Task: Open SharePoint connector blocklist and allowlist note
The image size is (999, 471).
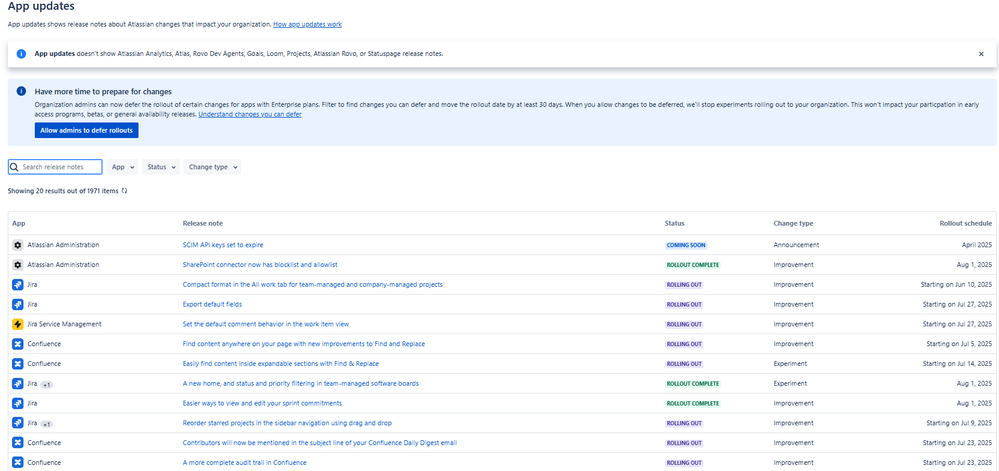Action: [x=260, y=264]
